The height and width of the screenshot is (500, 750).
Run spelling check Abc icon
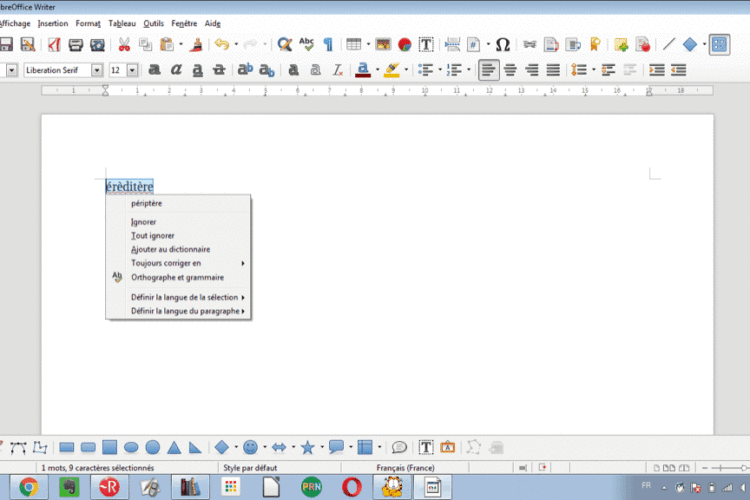coord(306,44)
